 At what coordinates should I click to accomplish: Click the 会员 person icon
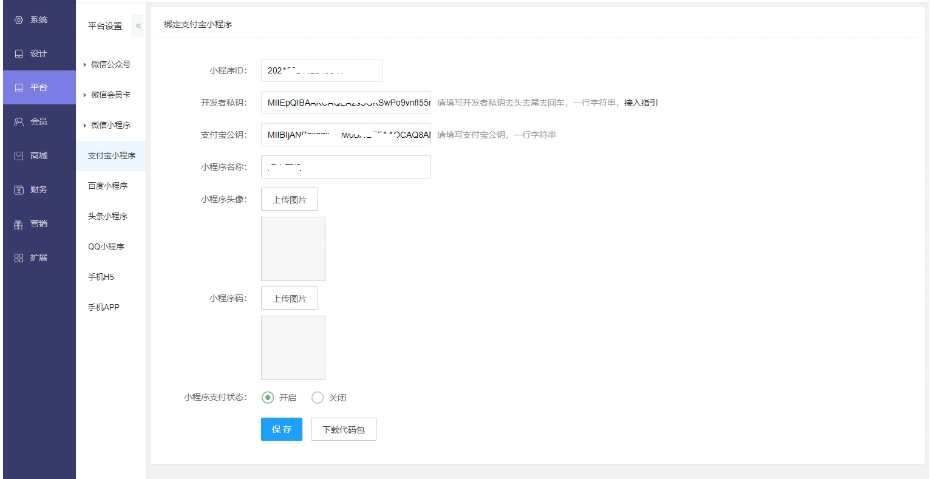coord(18,122)
